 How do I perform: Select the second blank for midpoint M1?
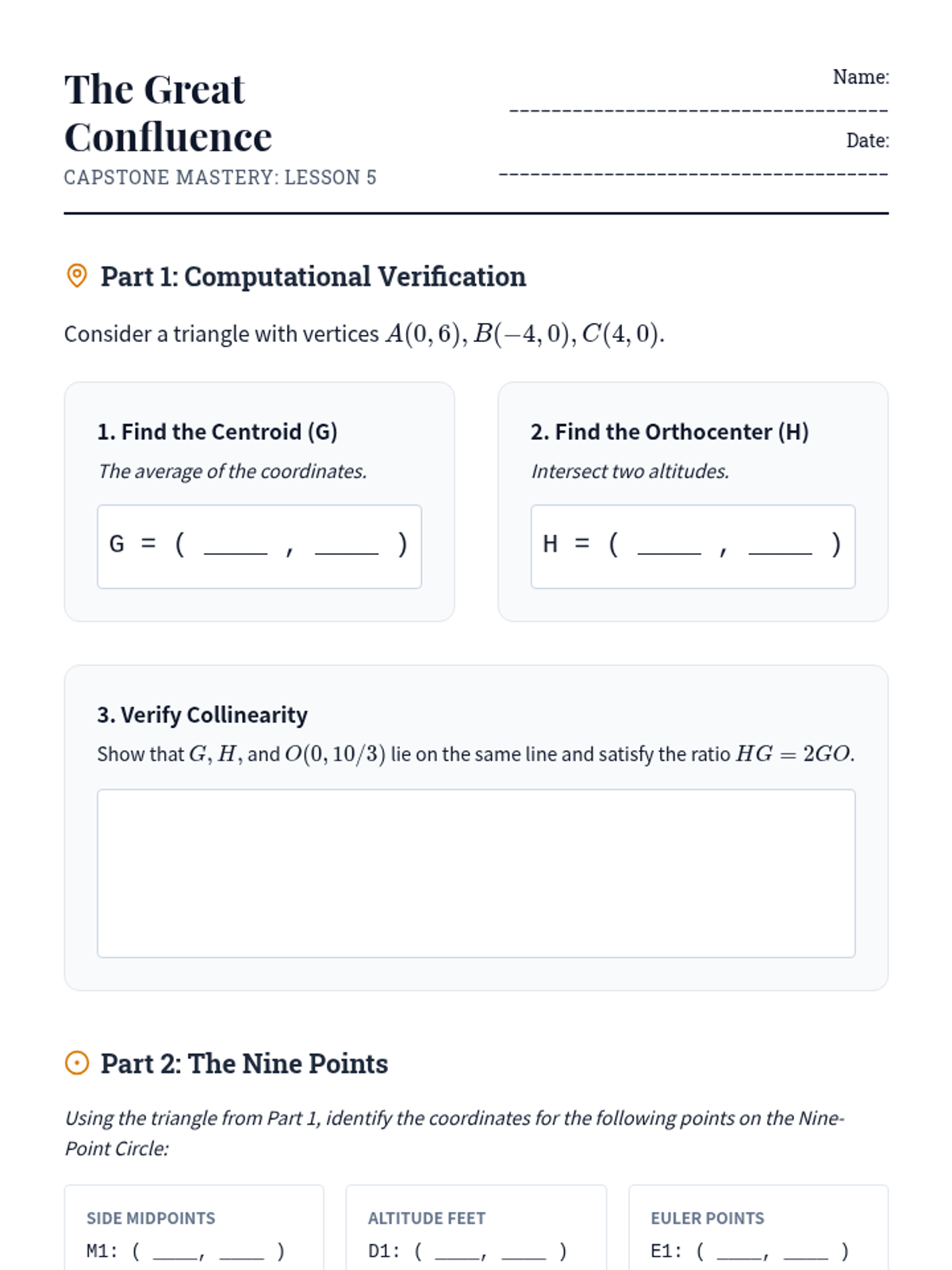(241, 1253)
